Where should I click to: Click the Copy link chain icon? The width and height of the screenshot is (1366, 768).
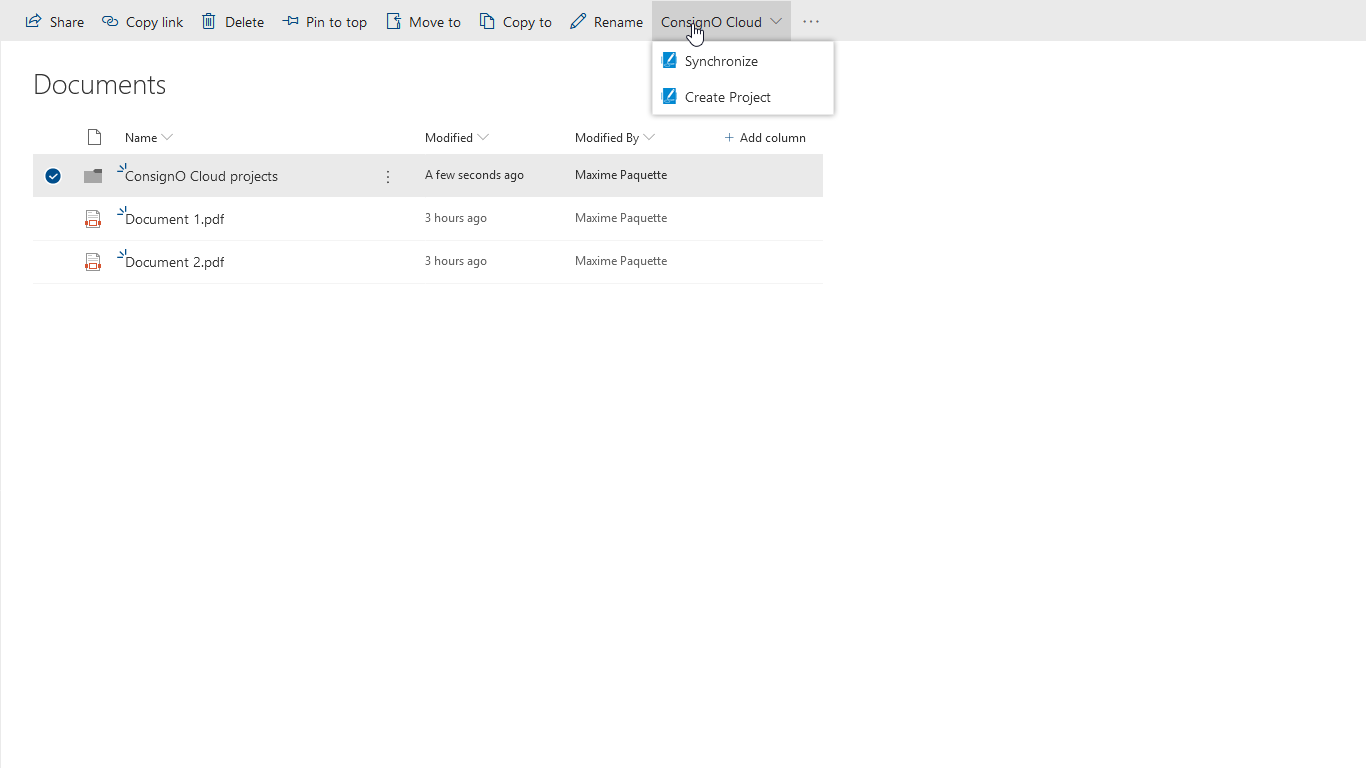110,21
